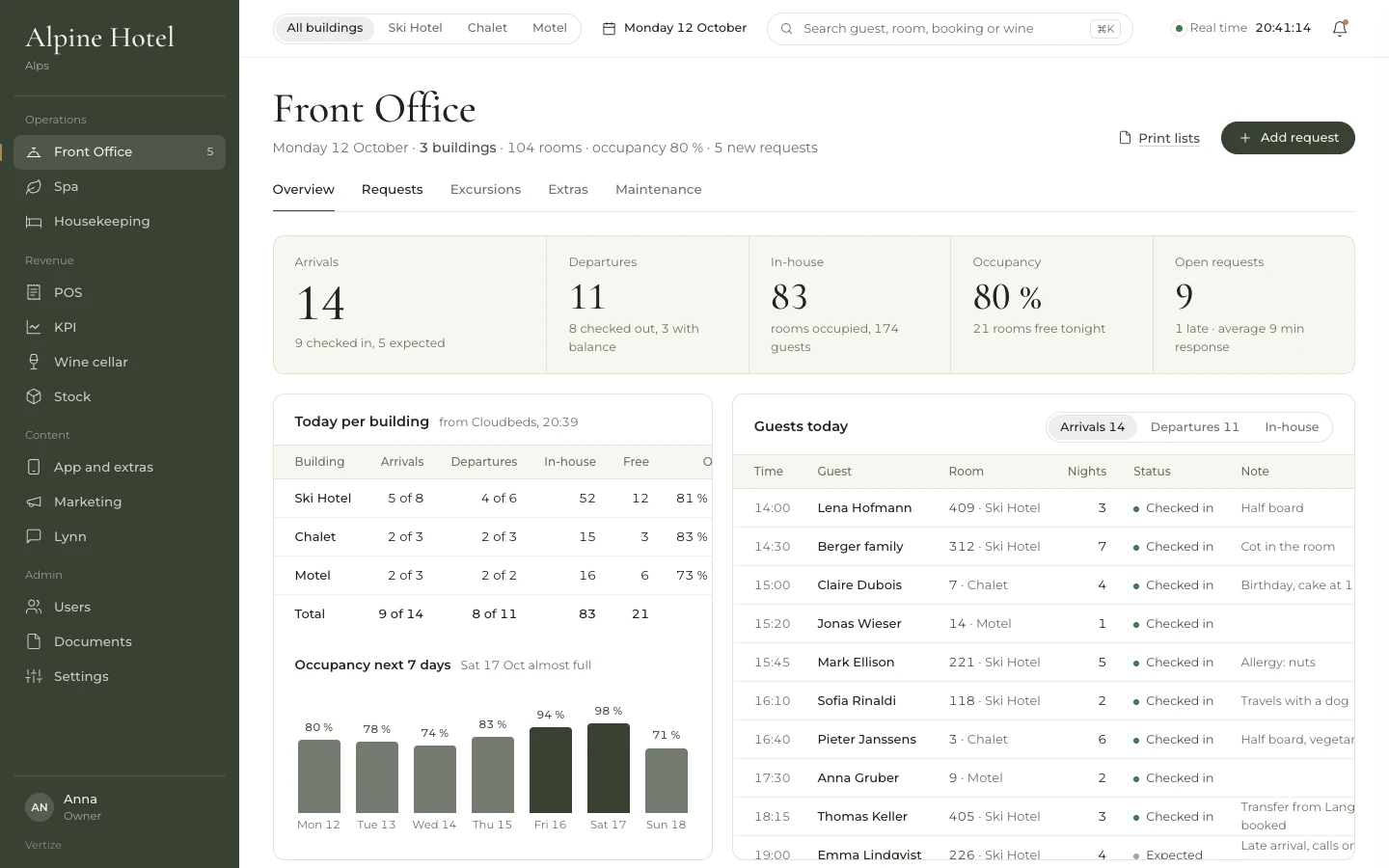Viewport: 1389px width, 868px height.
Task: Open the notifications bell
Action: 1340,29
